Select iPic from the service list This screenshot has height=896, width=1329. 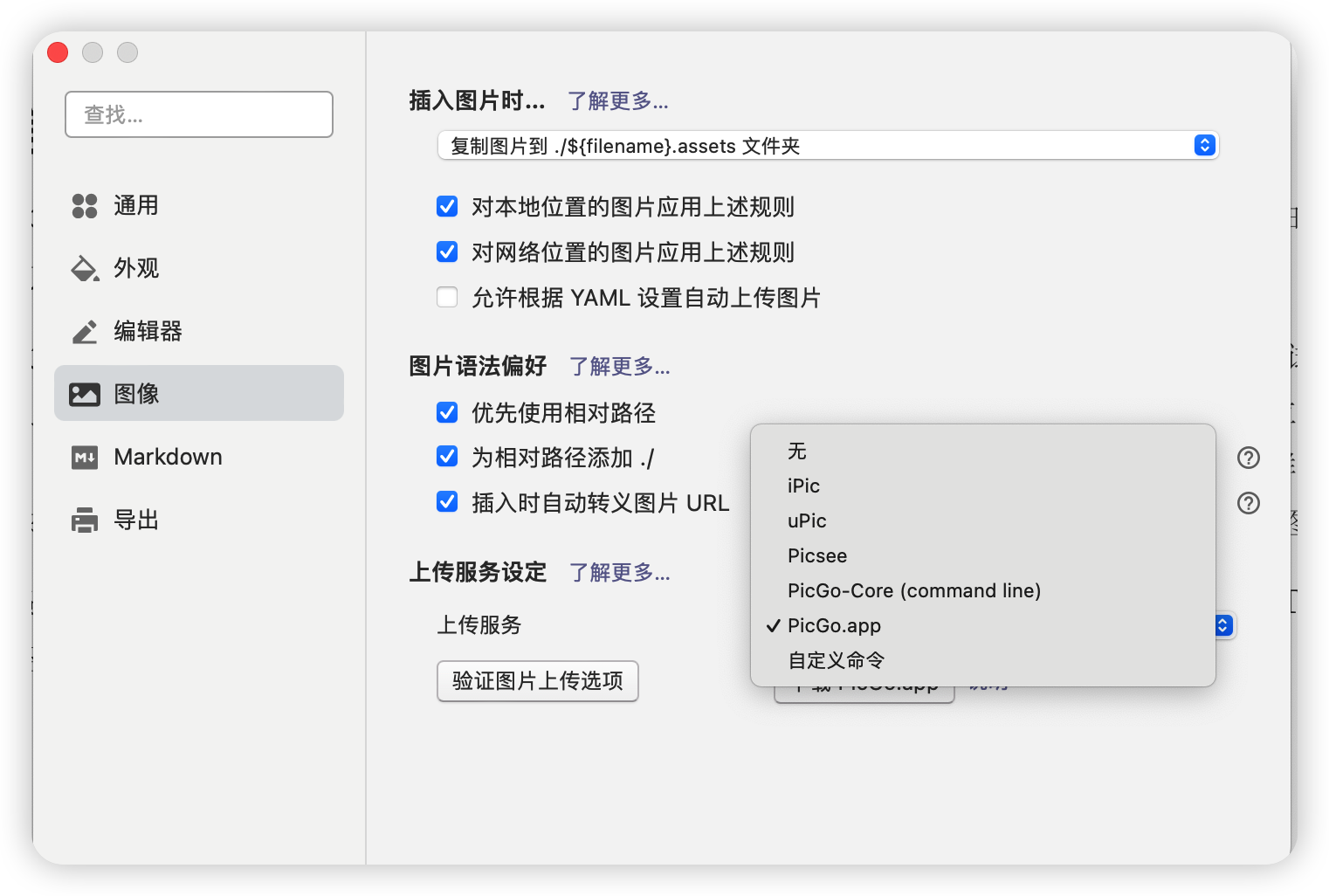pyautogui.click(x=802, y=486)
